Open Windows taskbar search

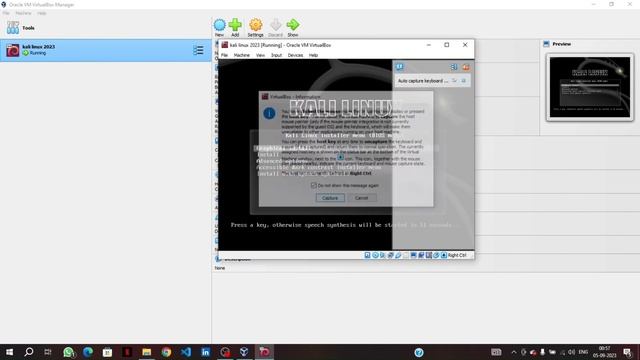coord(29,352)
